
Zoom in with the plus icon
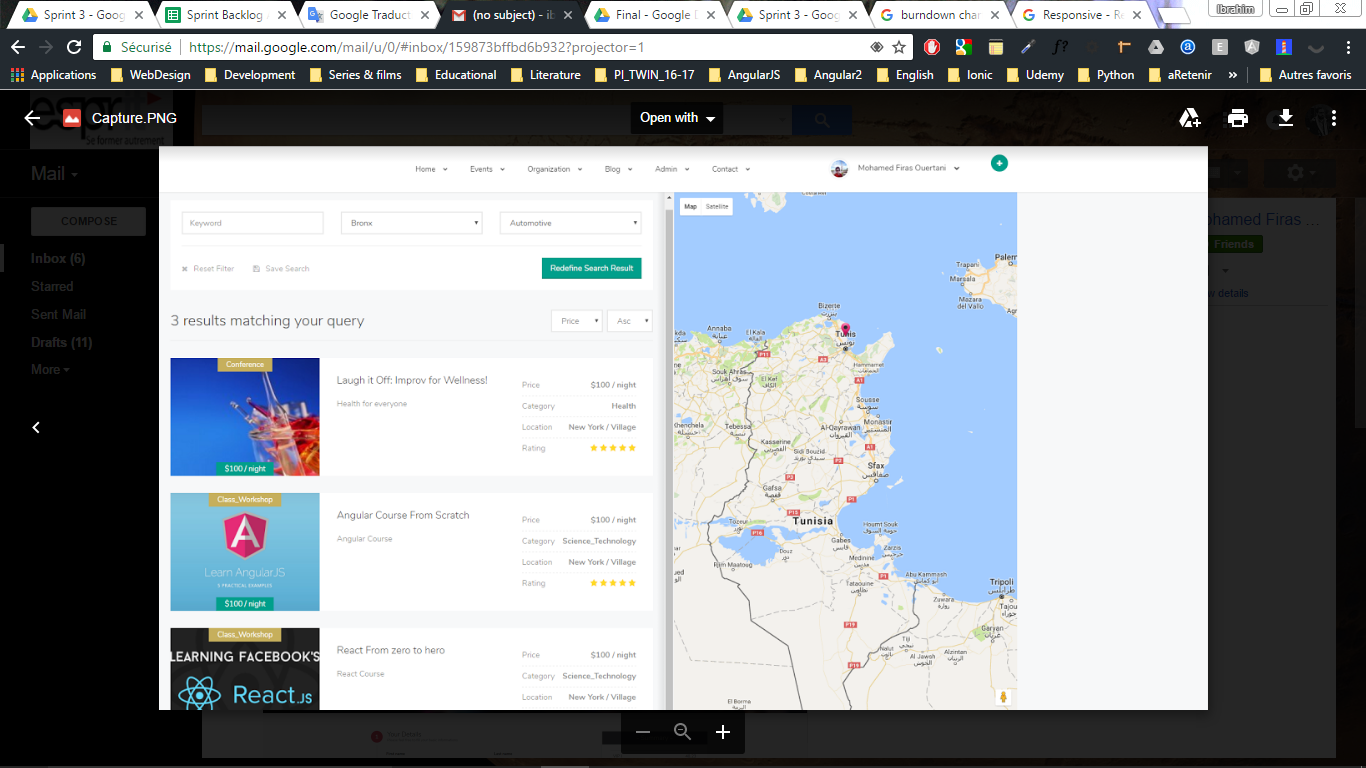[x=723, y=732]
